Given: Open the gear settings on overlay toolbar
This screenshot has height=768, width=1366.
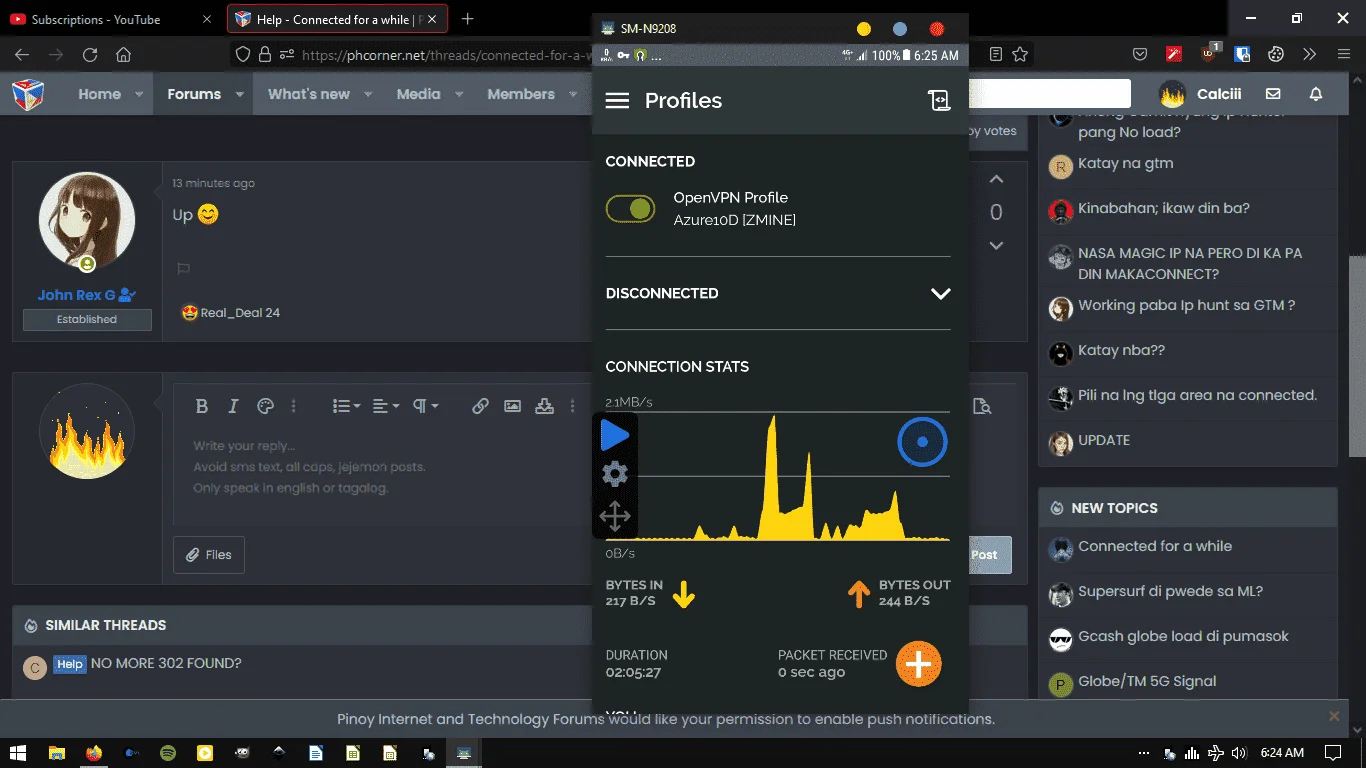Looking at the screenshot, I should [x=614, y=474].
